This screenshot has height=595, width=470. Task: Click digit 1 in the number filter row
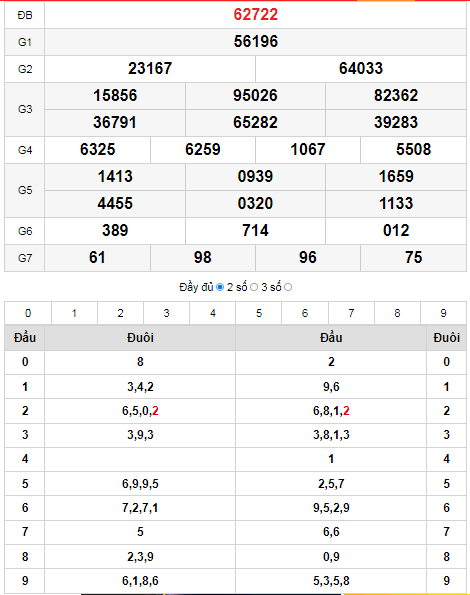click(74, 313)
